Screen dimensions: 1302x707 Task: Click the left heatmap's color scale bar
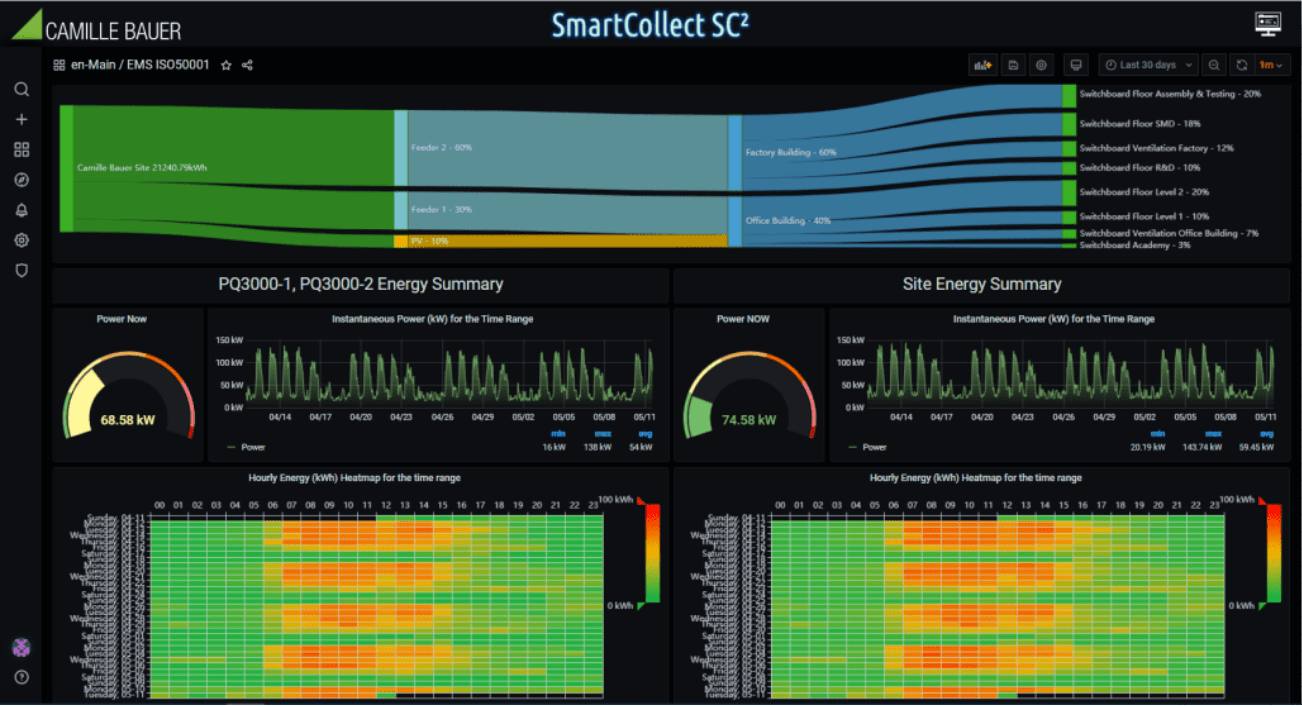point(653,551)
